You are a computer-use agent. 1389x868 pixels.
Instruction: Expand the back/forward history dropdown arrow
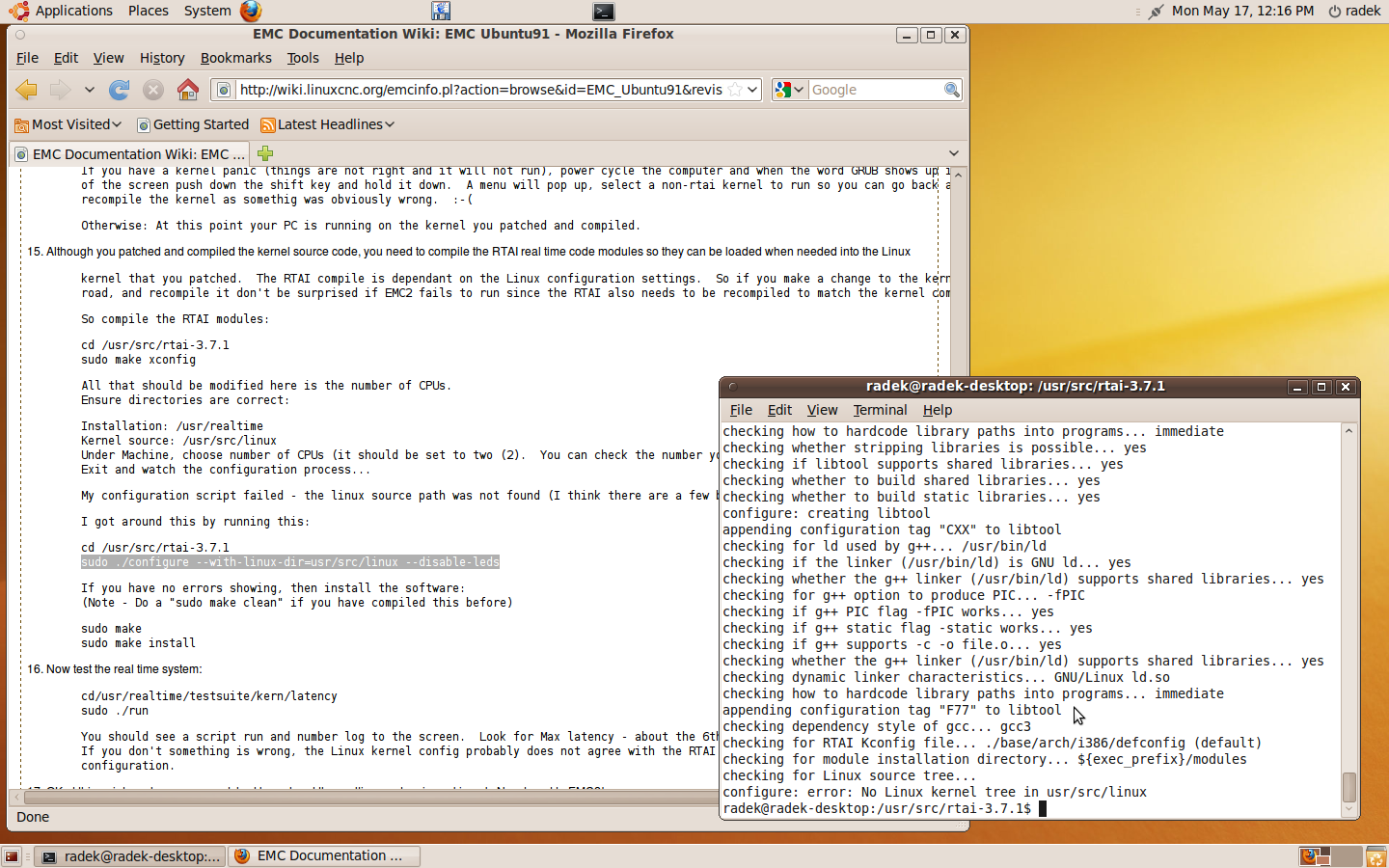click(x=89, y=90)
